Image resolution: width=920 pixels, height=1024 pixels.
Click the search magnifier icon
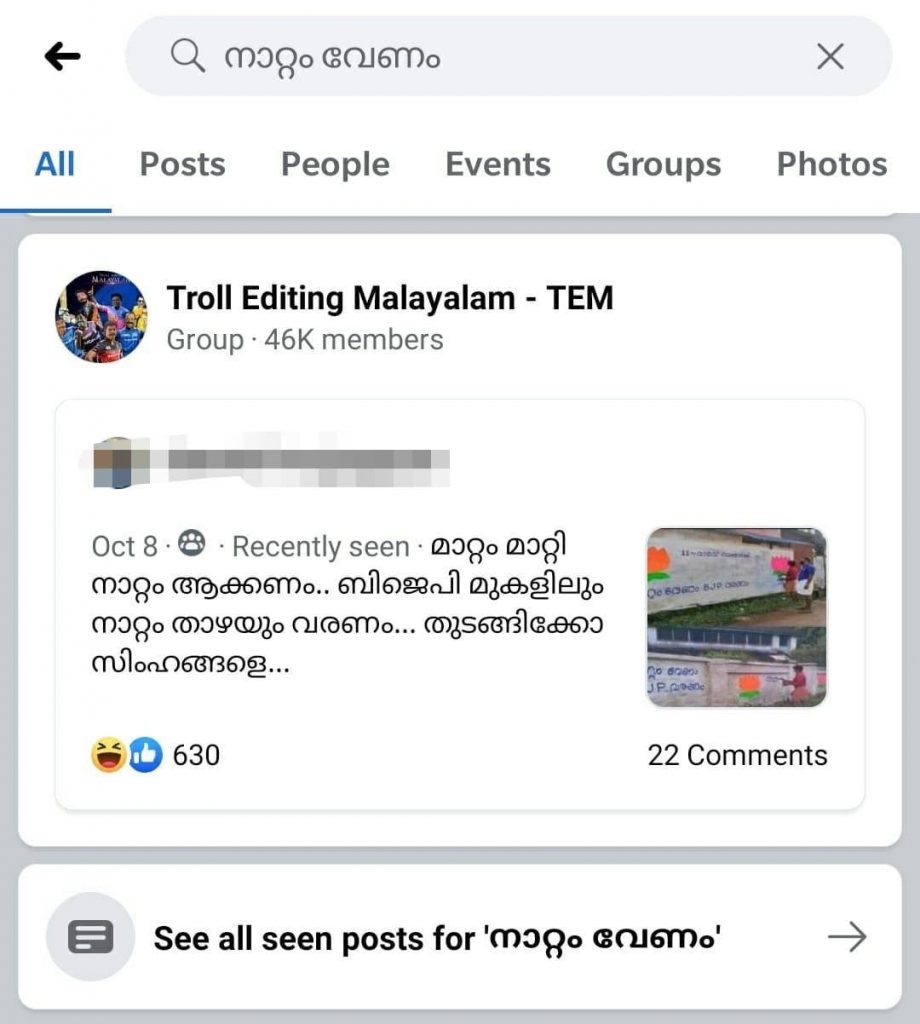pyautogui.click(x=187, y=57)
